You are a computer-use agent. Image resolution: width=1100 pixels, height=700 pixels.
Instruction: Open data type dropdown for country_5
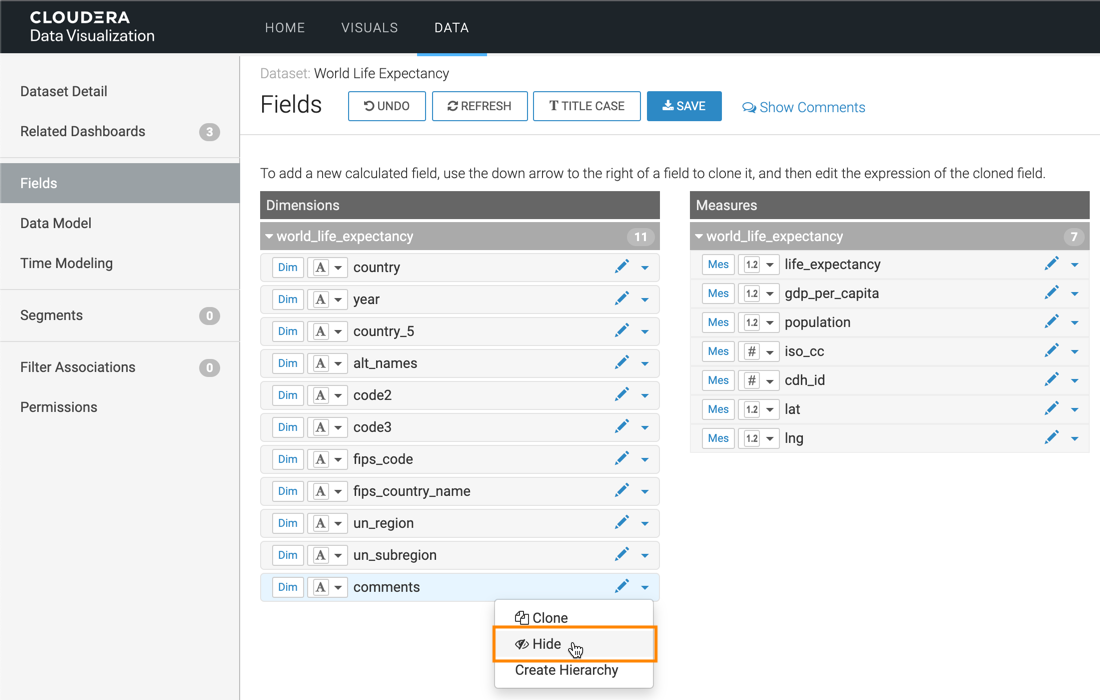coord(327,331)
